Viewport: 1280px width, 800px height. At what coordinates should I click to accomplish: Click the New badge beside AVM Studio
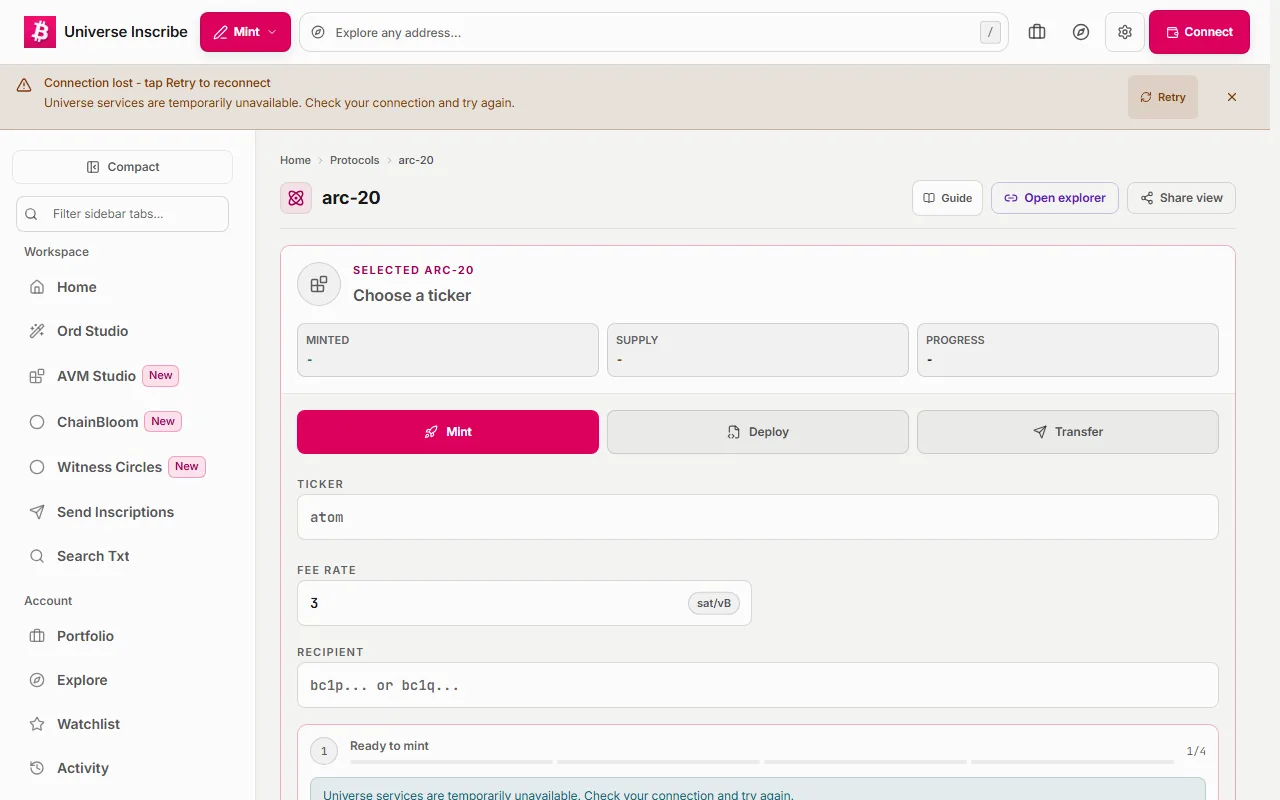pyautogui.click(x=161, y=376)
